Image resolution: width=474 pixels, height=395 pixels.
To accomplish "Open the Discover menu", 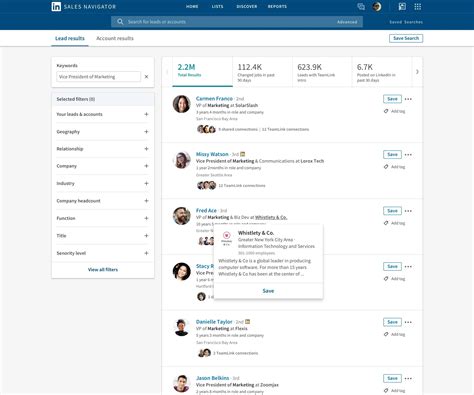I will 247,7.
